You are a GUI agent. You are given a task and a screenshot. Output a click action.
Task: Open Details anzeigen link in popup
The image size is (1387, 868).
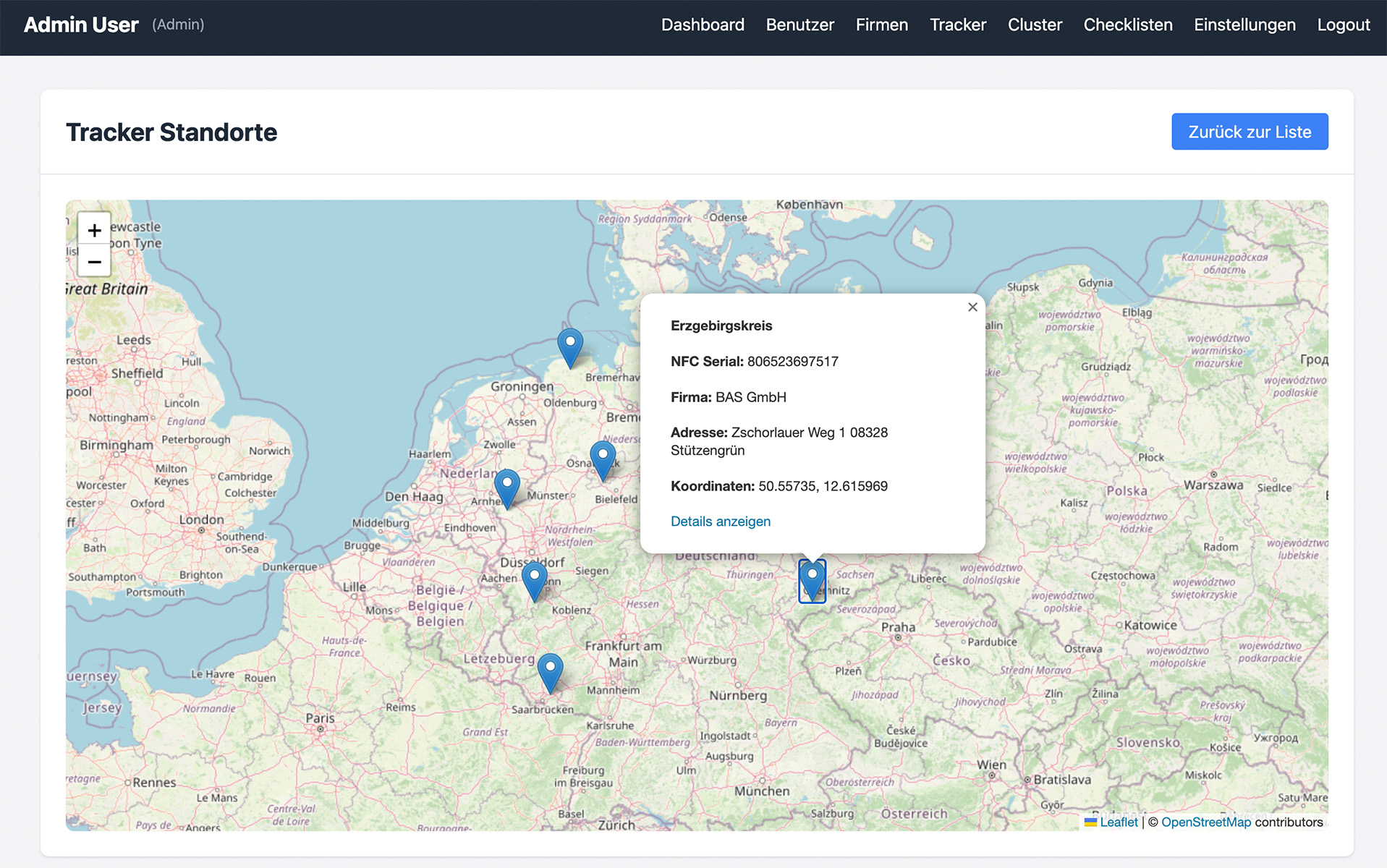[720, 522]
